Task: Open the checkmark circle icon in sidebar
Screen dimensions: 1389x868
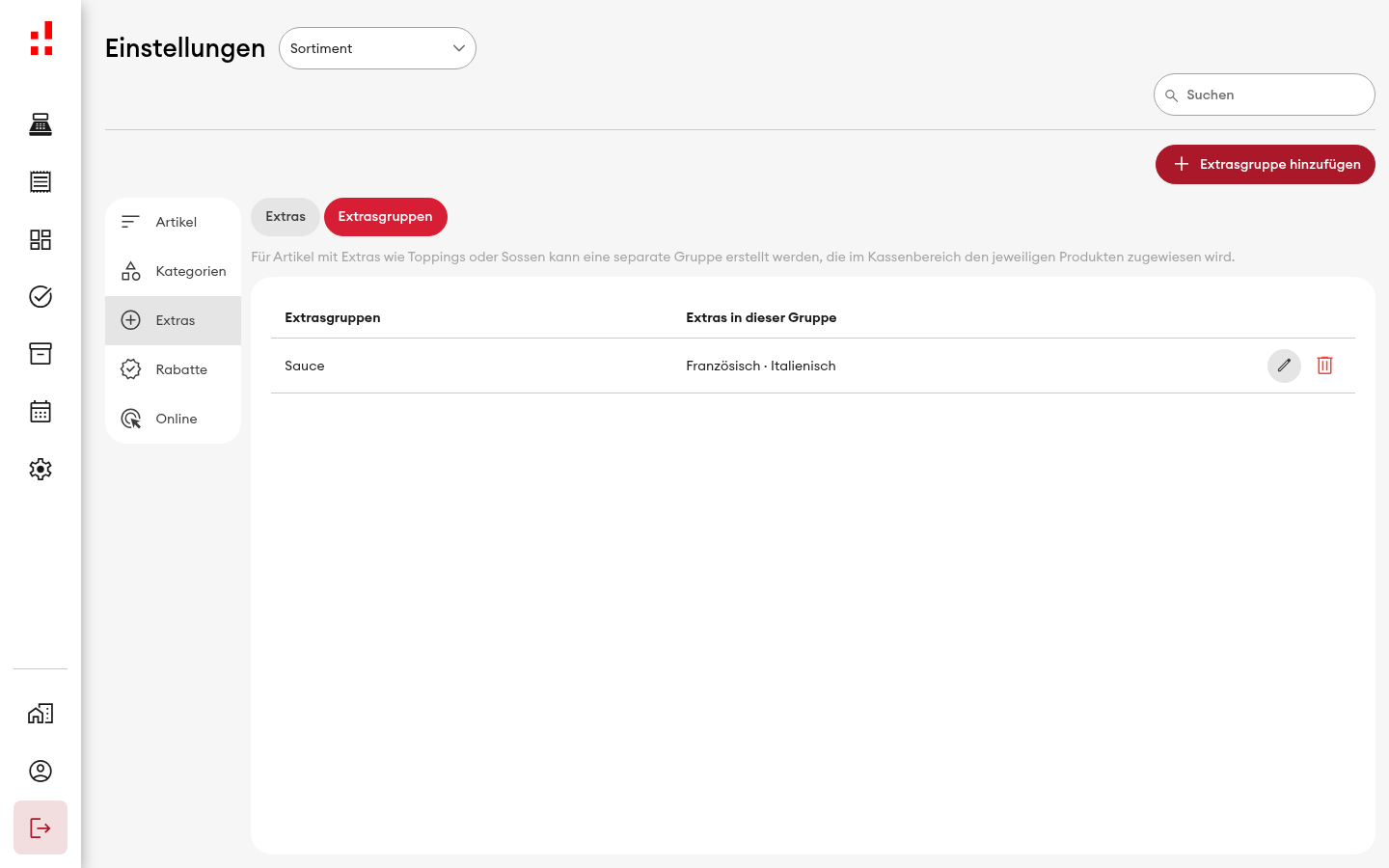Action: point(41,296)
